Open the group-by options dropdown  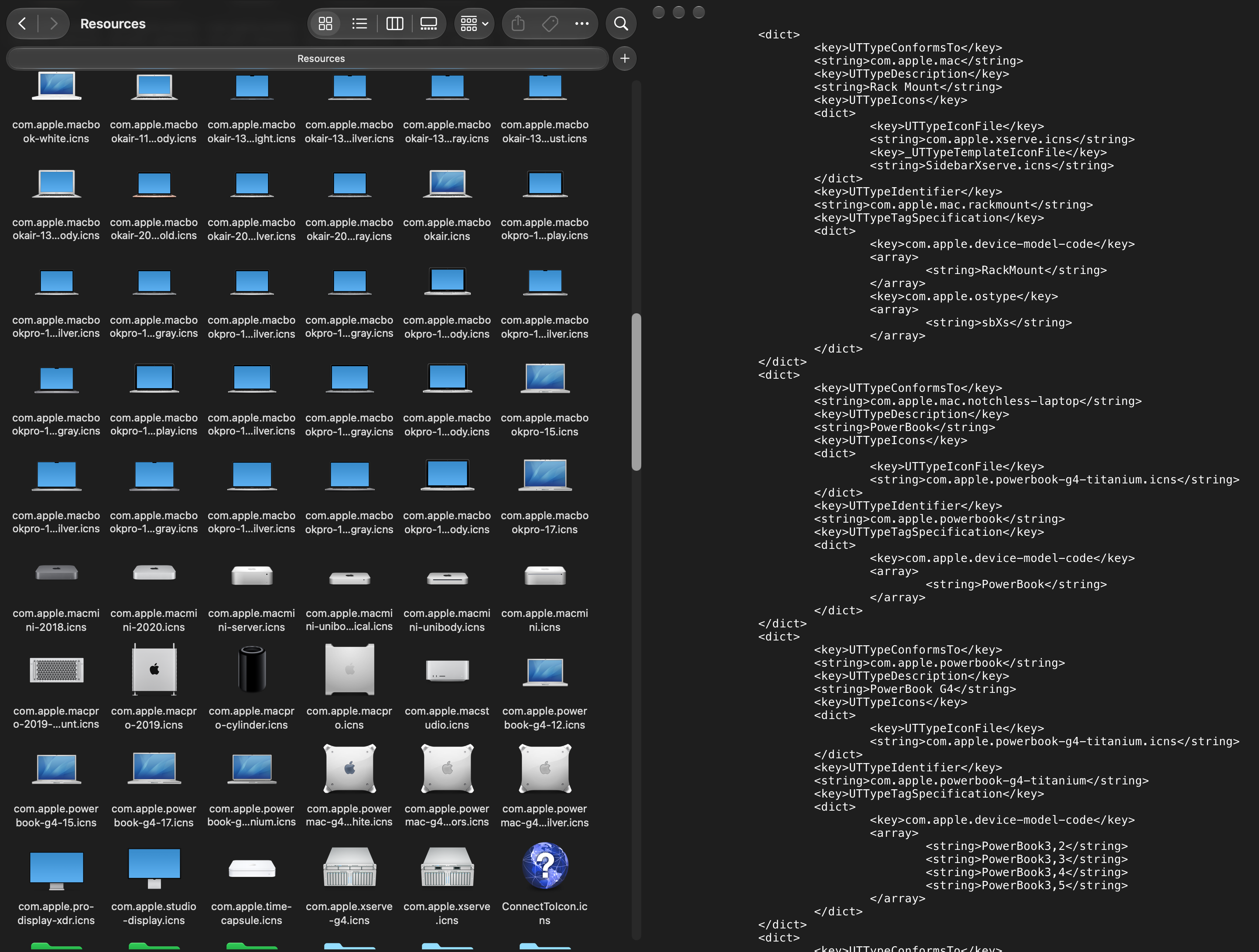click(x=474, y=24)
